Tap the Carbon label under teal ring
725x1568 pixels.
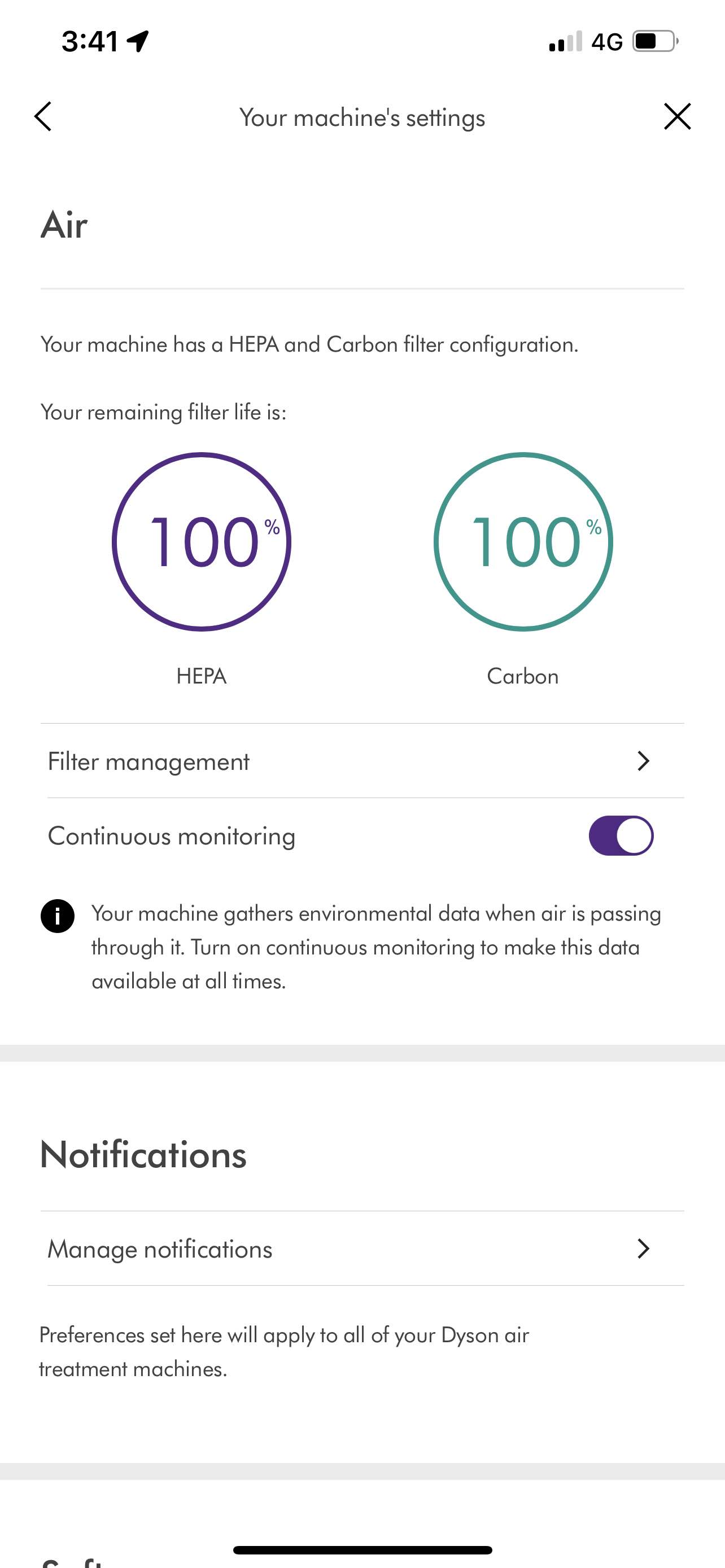[x=523, y=676]
